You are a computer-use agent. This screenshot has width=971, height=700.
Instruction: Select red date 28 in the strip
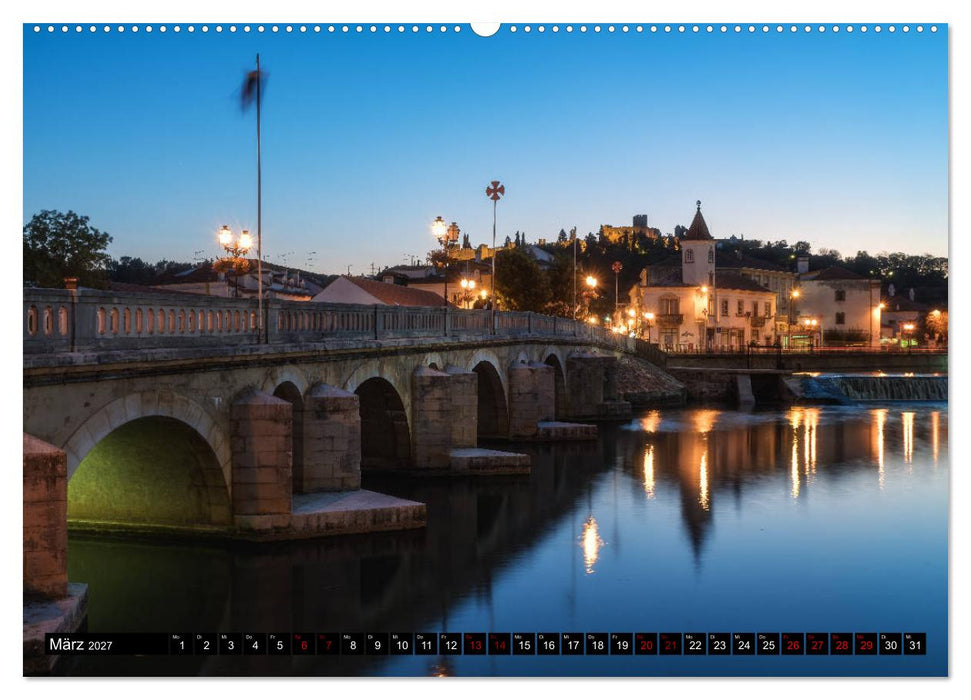[x=842, y=644]
